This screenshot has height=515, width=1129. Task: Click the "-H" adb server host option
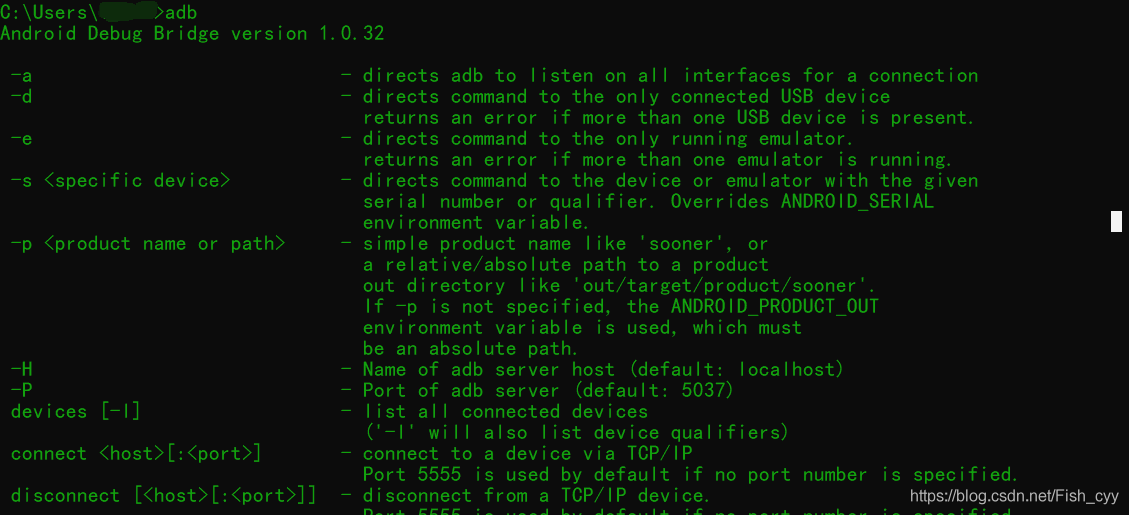pos(21,369)
